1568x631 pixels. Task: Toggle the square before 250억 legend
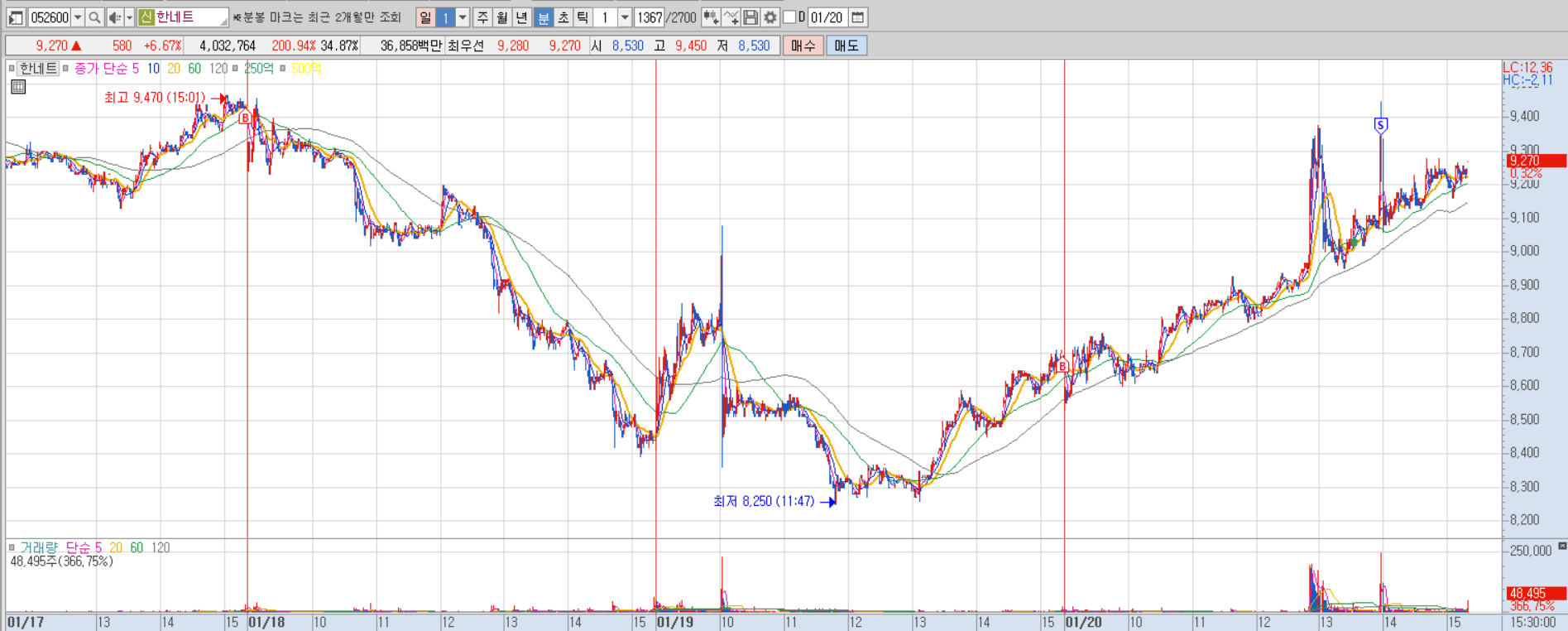click(236, 69)
